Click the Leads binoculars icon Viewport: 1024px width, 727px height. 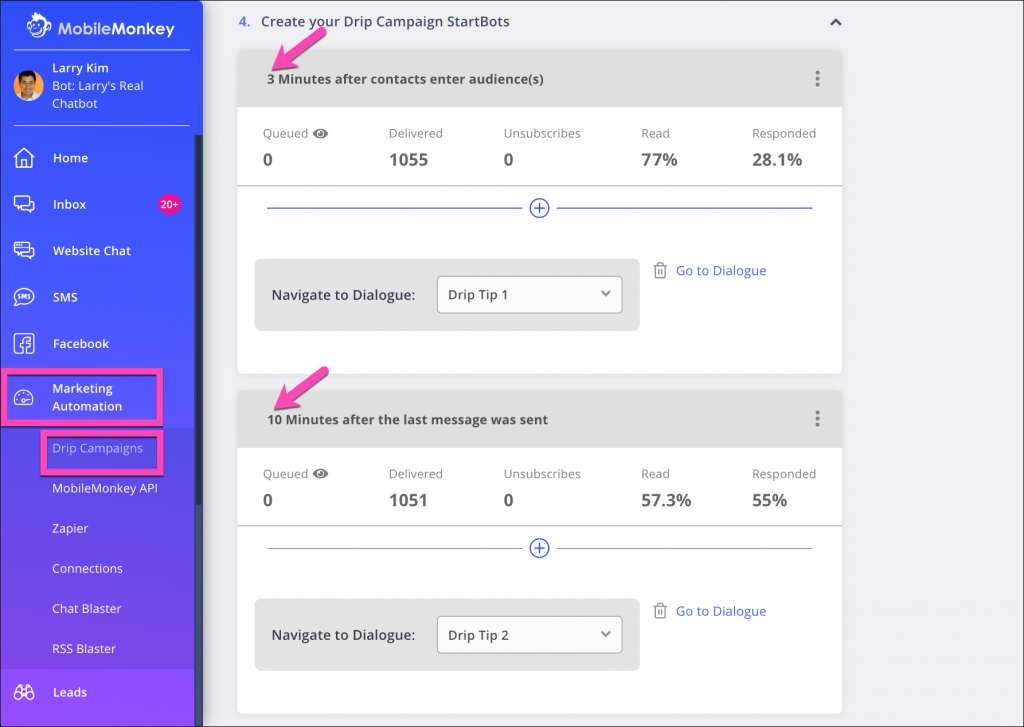[24, 692]
